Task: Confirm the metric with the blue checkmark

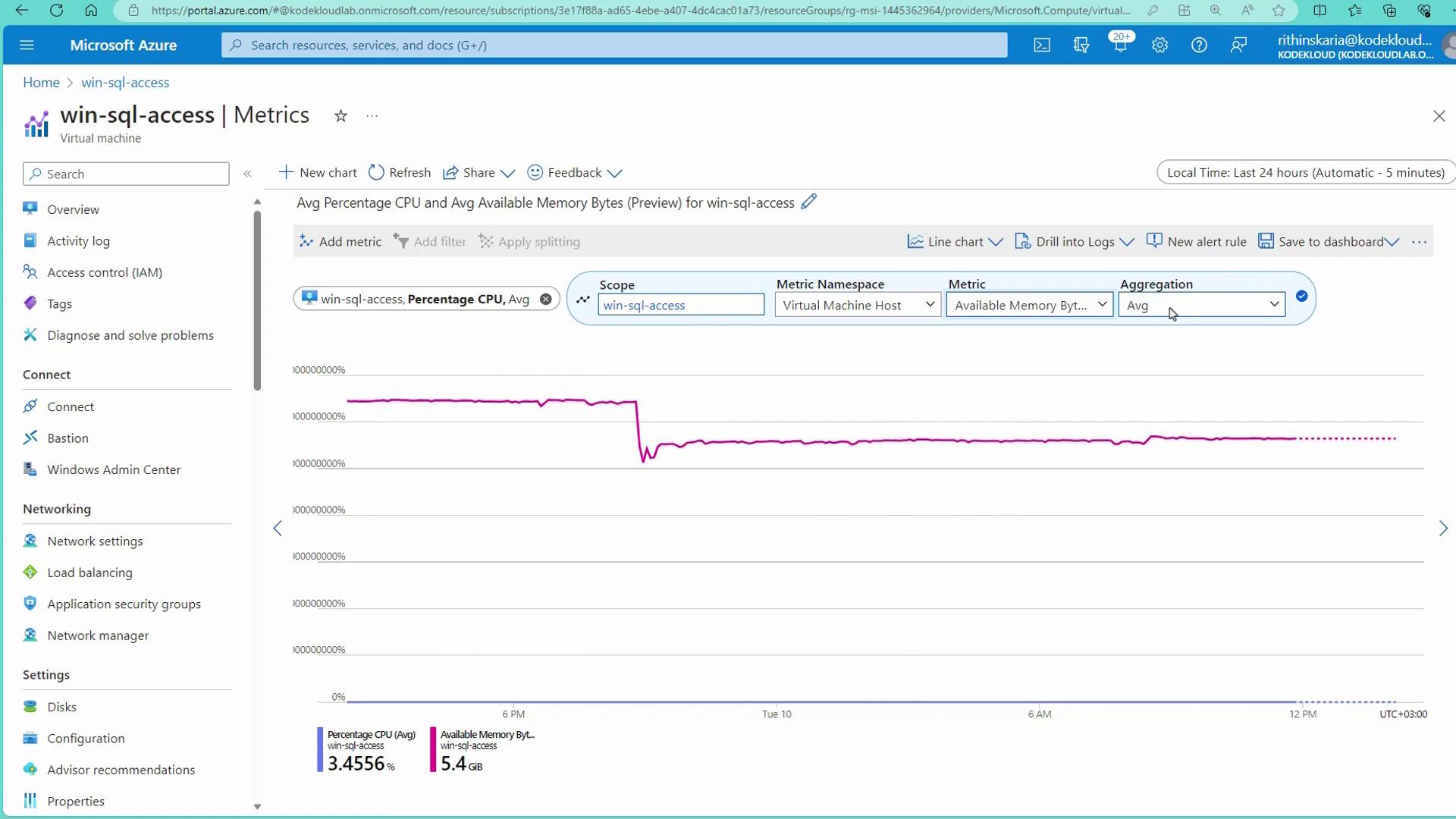Action: tap(1301, 297)
